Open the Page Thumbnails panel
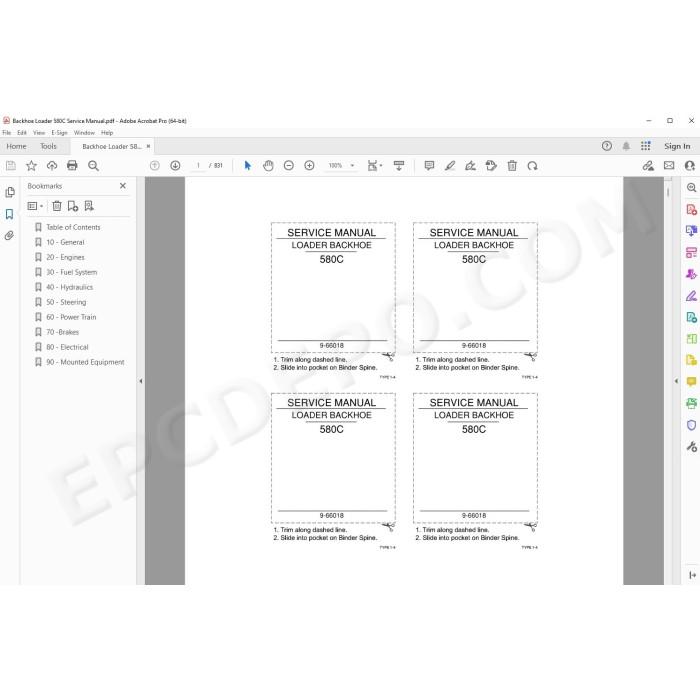Screen dimensions: 700x700 10,192
